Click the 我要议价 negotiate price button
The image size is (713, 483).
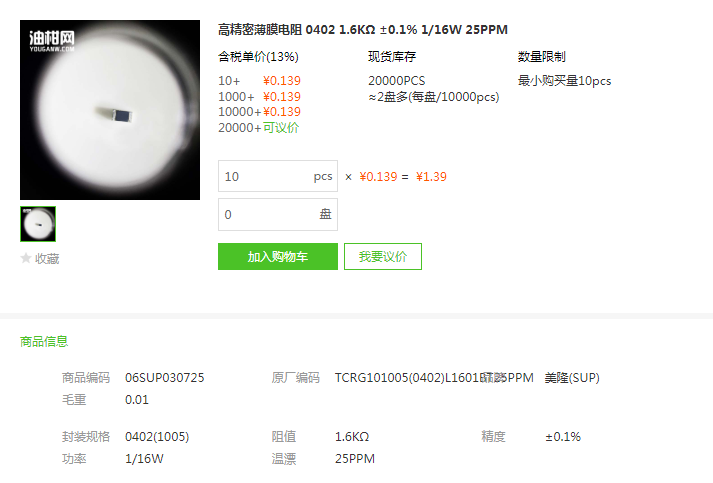383,257
